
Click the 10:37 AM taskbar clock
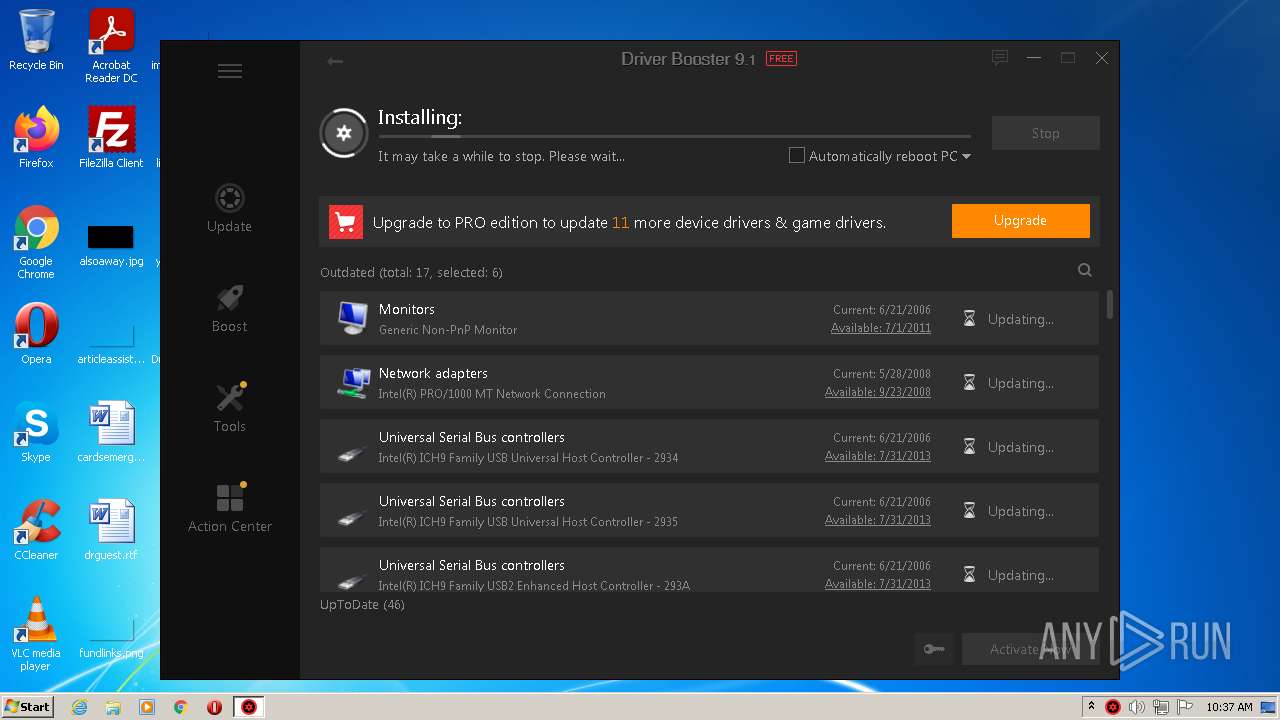(1229, 707)
